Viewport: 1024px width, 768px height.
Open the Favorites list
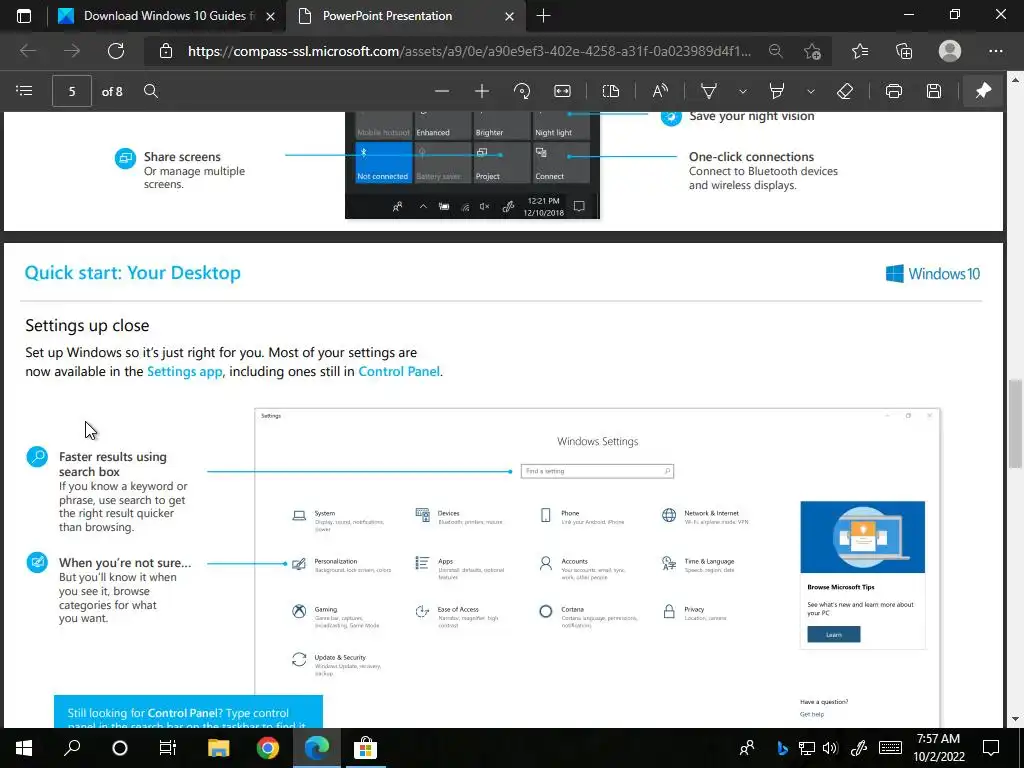point(860,51)
